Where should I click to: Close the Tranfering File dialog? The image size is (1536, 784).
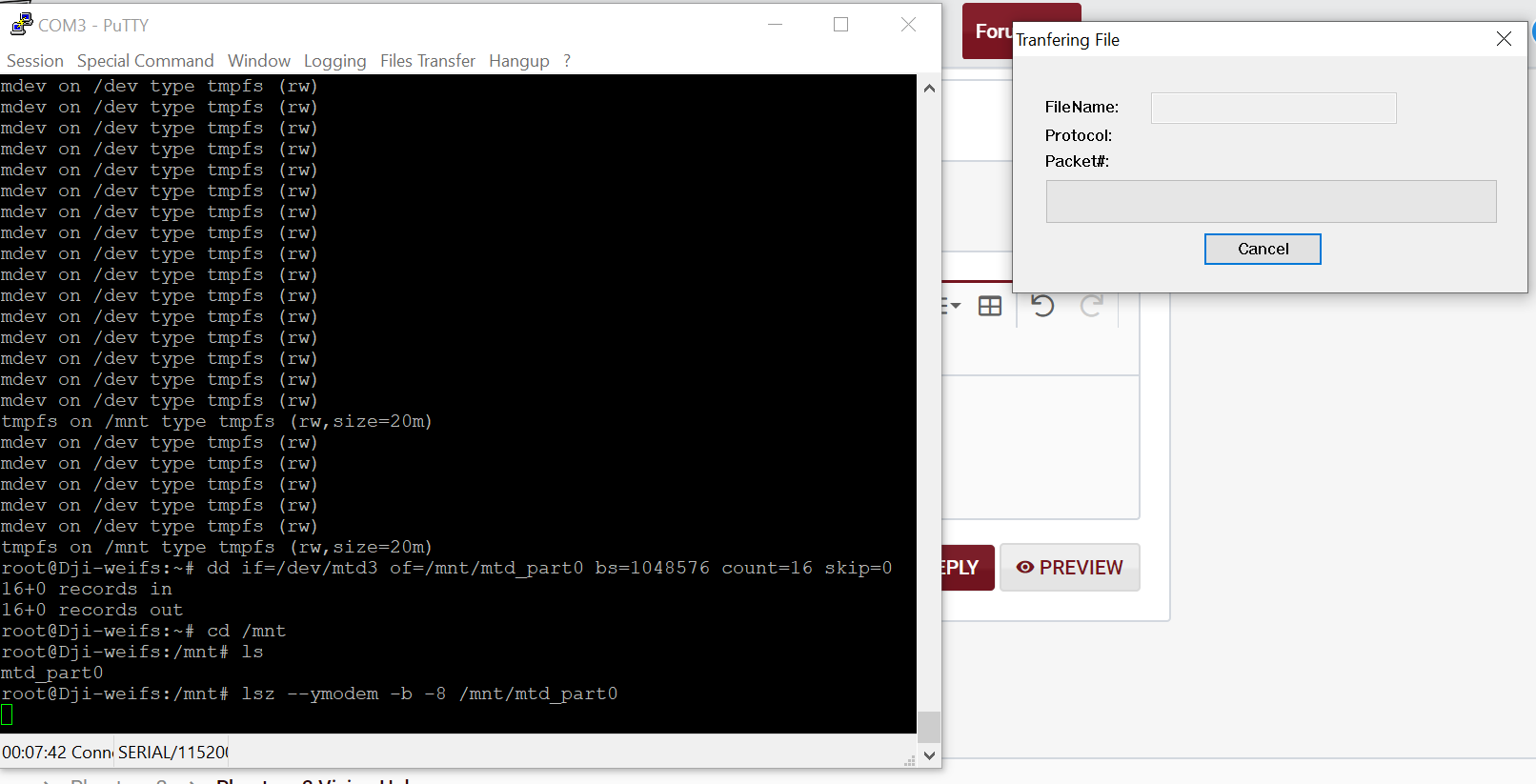(x=1504, y=39)
